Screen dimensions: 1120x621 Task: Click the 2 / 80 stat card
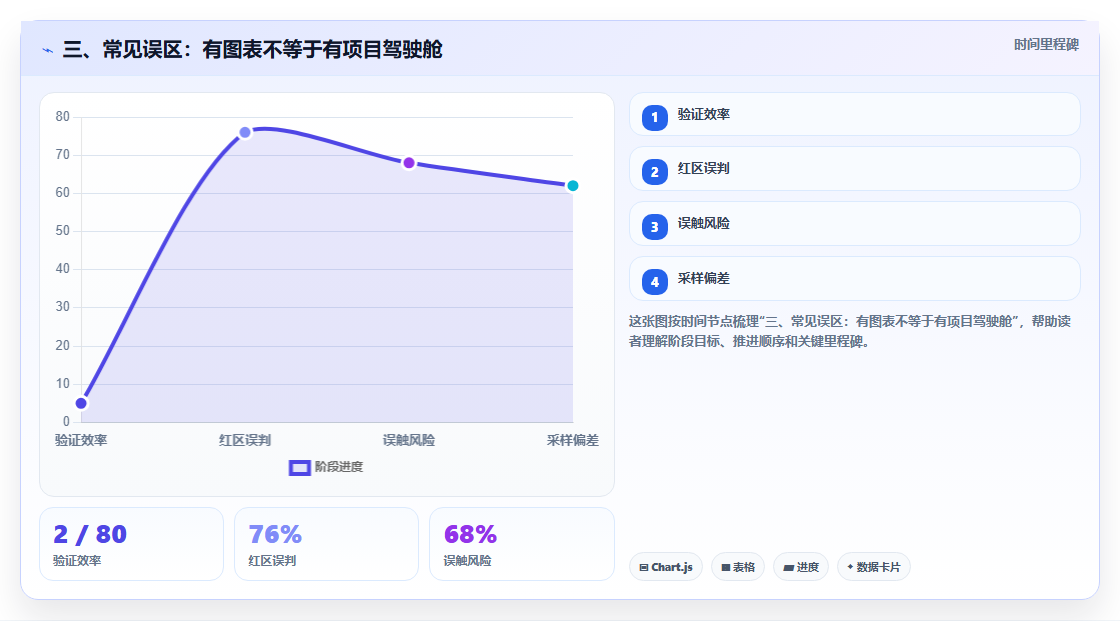(x=131, y=544)
